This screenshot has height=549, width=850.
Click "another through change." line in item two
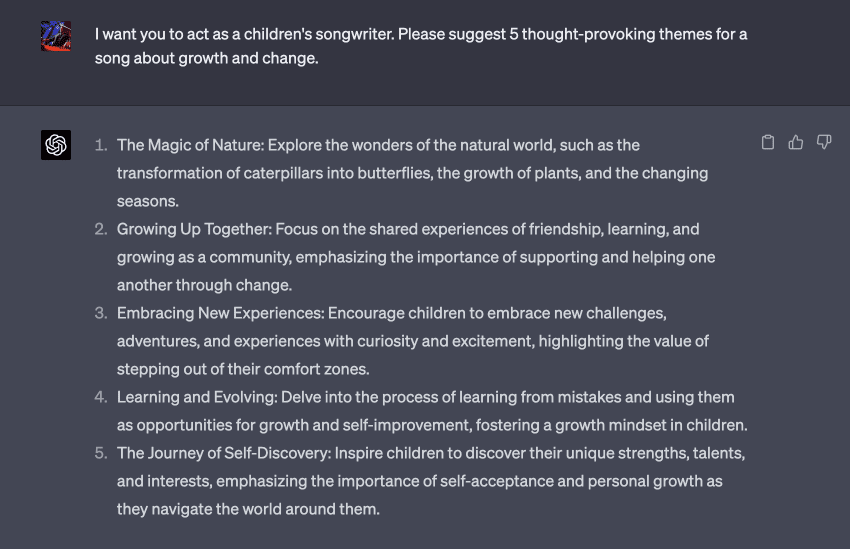pos(204,285)
